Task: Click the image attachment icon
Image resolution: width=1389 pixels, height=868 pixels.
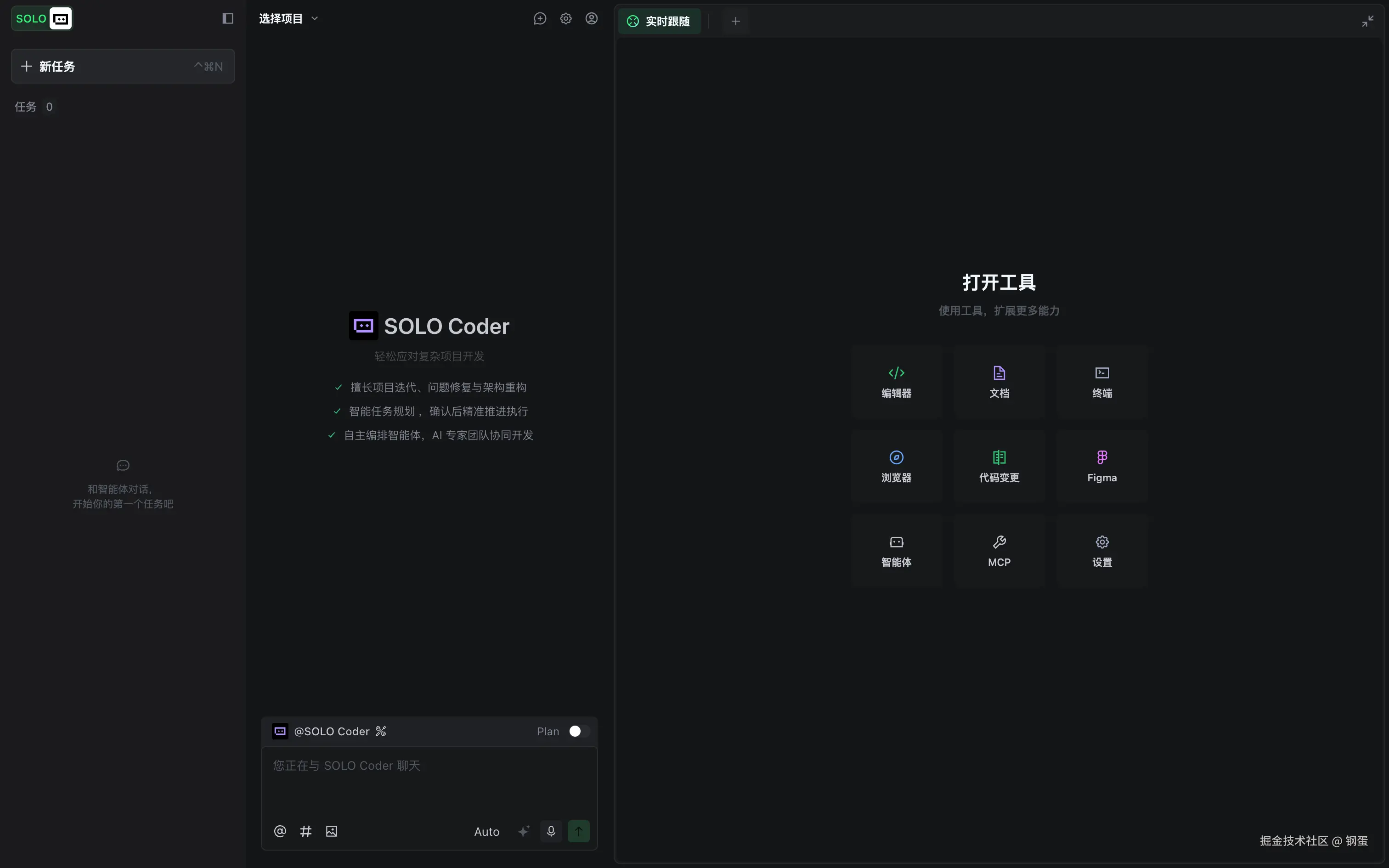Action: pyautogui.click(x=331, y=831)
